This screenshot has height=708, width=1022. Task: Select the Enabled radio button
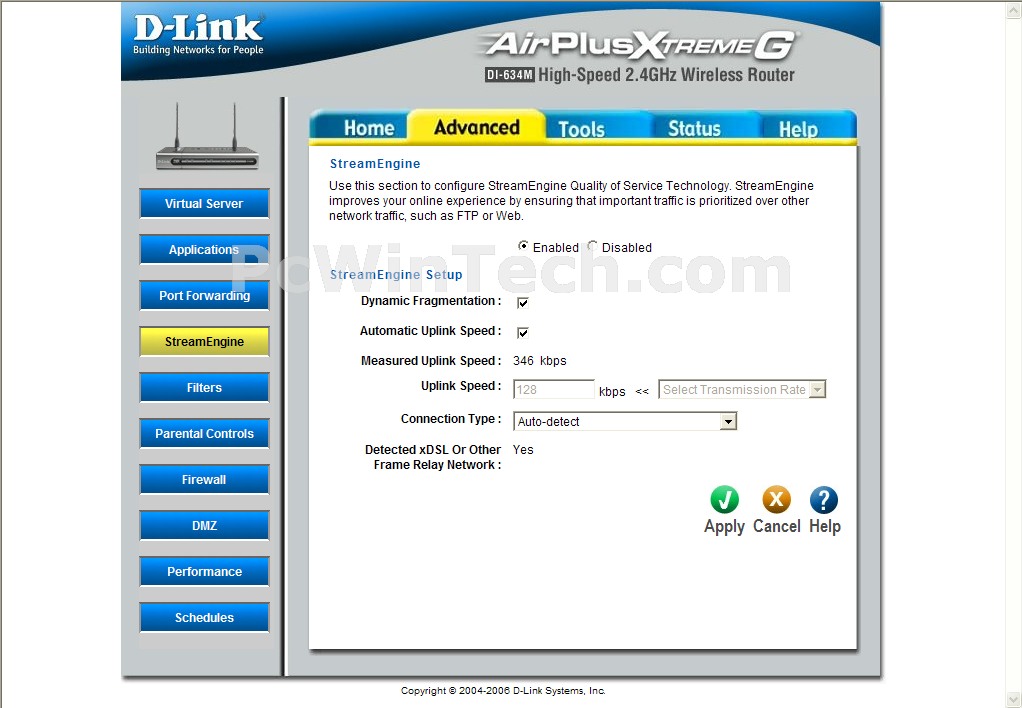523,246
